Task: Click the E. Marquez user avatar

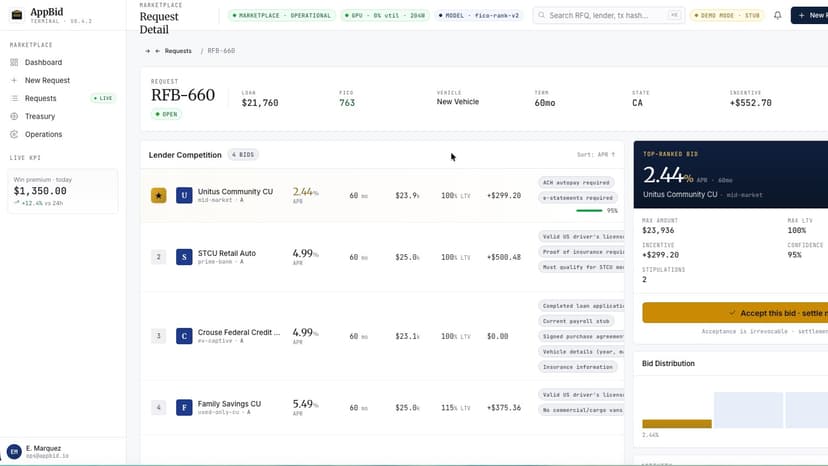Action: pos(14,452)
